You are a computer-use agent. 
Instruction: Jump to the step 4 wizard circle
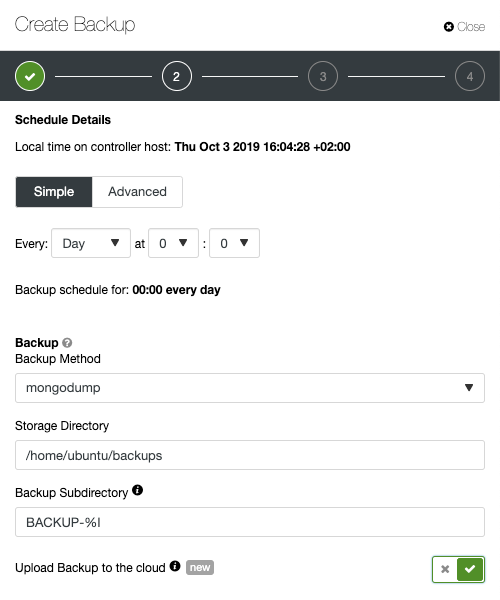pyautogui.click(x=470, y=76)
